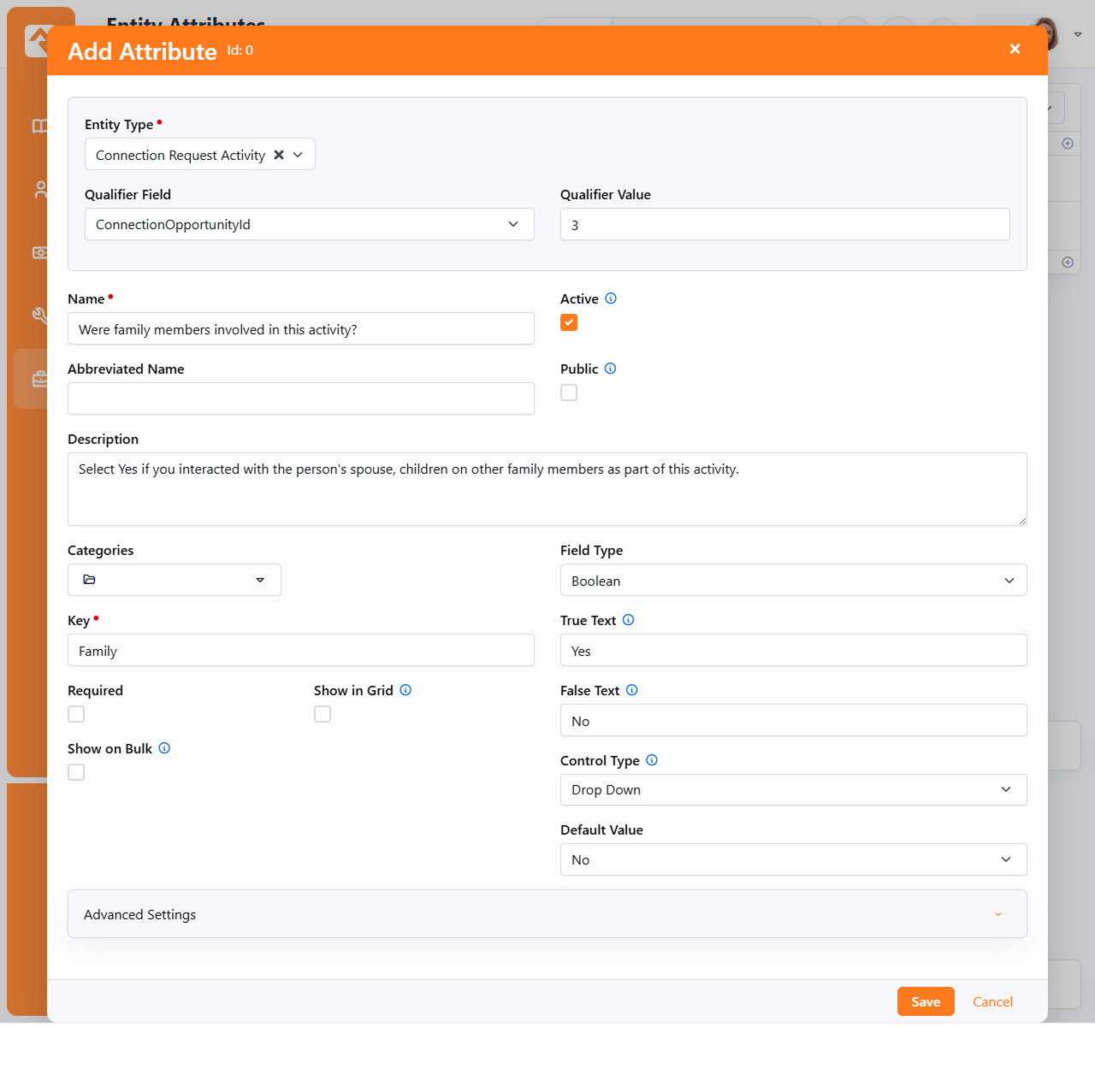Click the info icon next to Active
Viewport: 1095px width, 1092px height.
pos(611,298)
